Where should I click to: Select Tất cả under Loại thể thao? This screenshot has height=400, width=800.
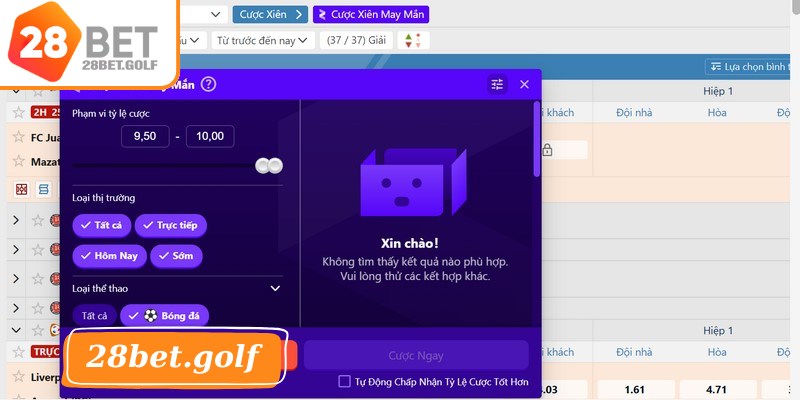(x=95, y=316)
